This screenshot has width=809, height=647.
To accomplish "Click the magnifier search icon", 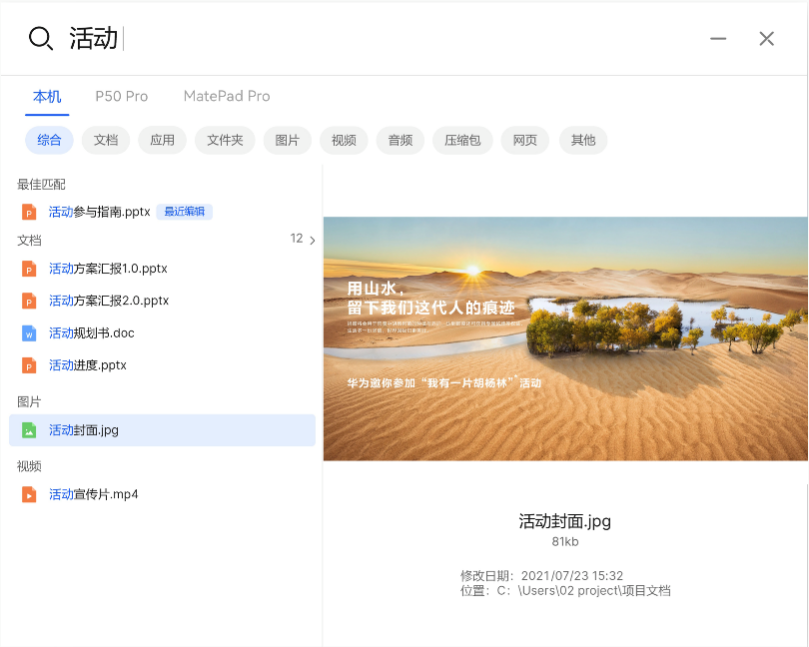I will pos(40,39).
